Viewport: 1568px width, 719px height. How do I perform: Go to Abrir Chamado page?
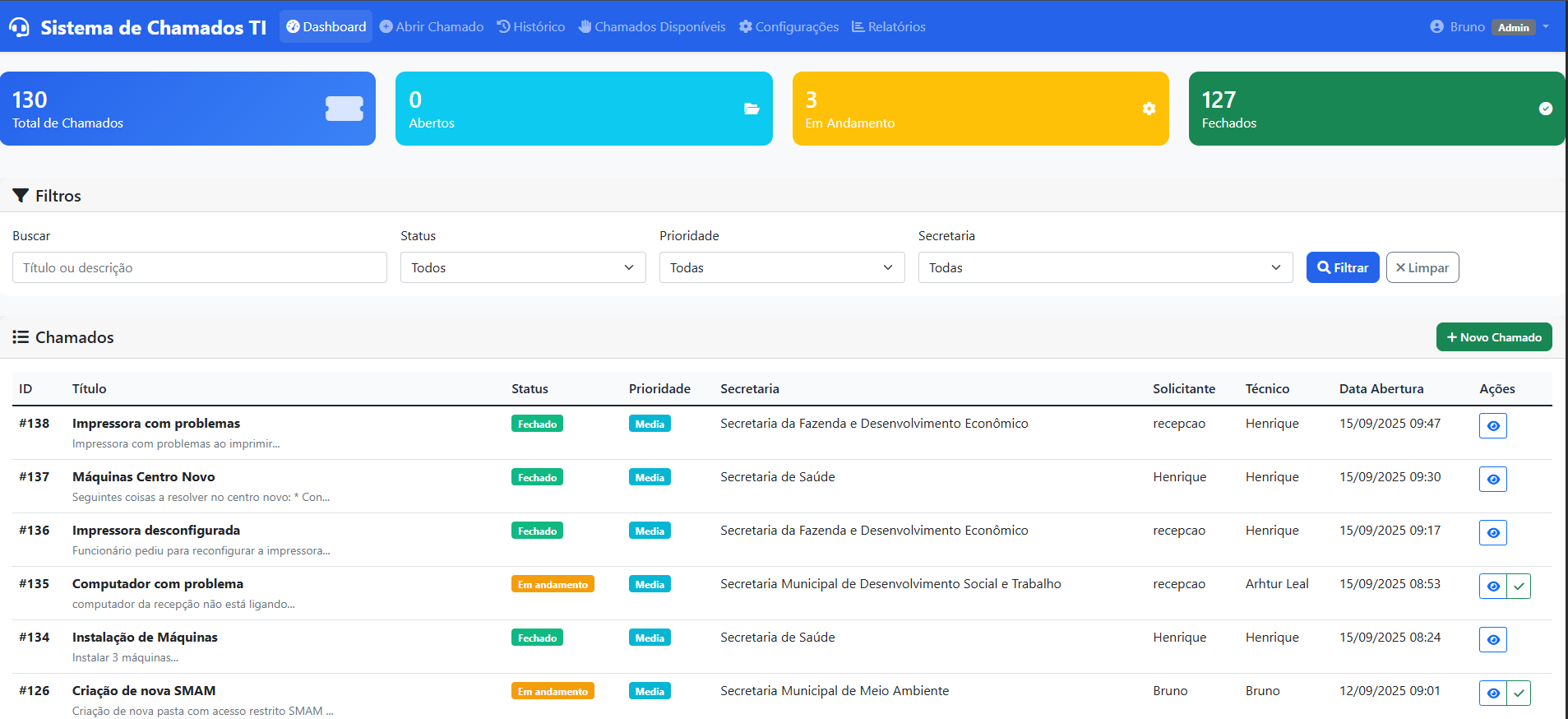(432, 26)
